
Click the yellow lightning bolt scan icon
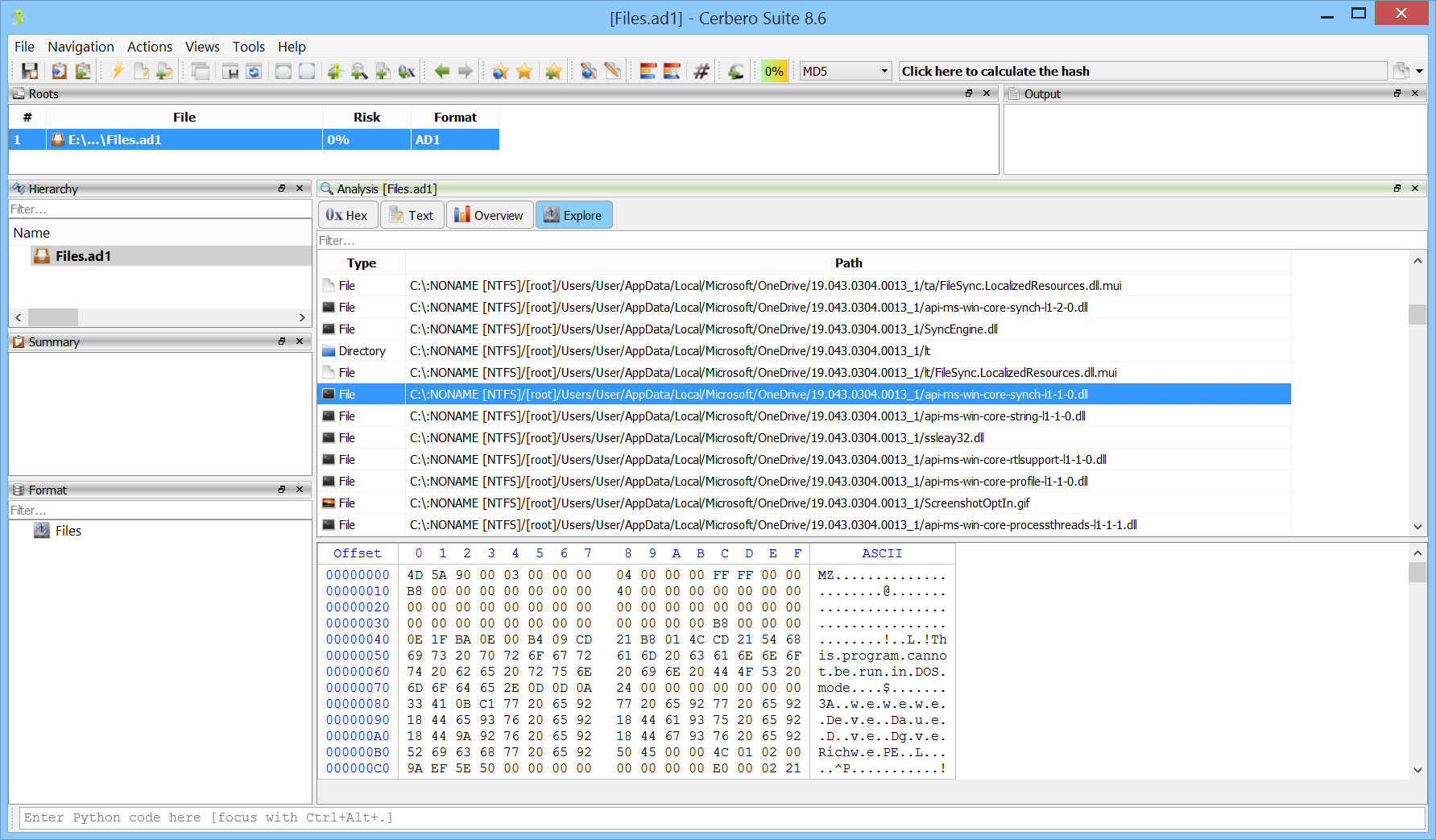pos(118,72)
